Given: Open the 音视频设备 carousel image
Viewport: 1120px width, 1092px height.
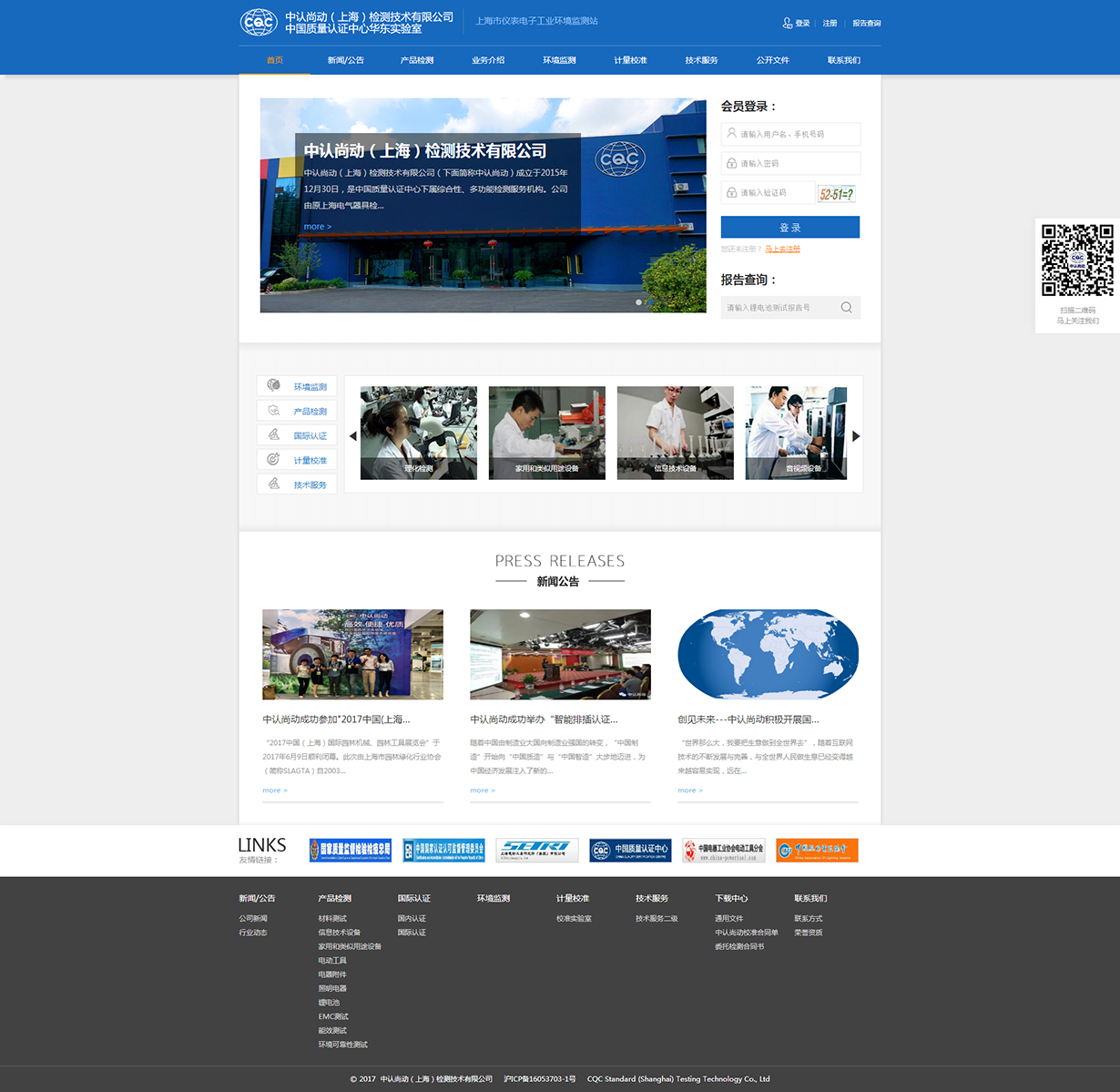Looking at the screenshot, I should point(797,433).
